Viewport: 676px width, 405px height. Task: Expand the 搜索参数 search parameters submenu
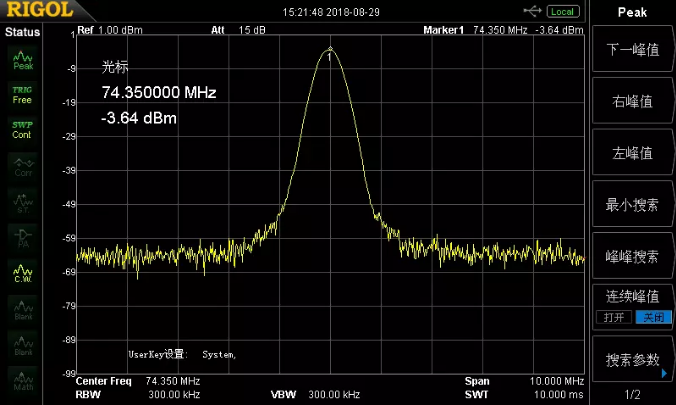pos(632,360)
